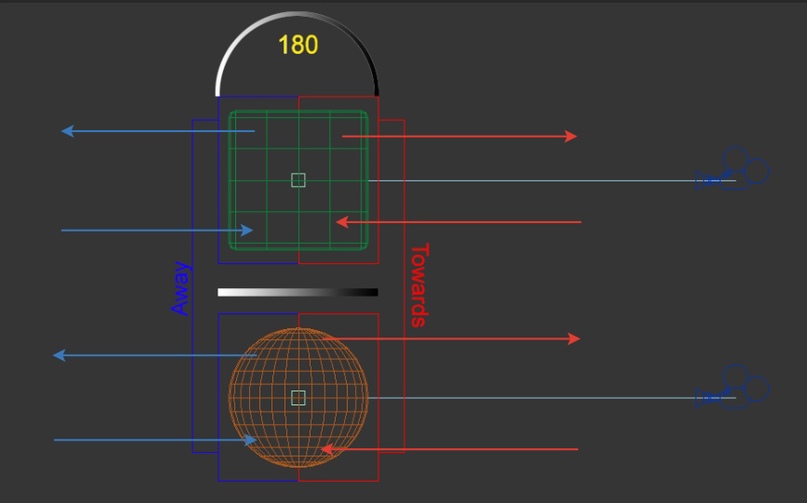
Task: Click the blue "Away" label
Action: [x=181, y=288]
